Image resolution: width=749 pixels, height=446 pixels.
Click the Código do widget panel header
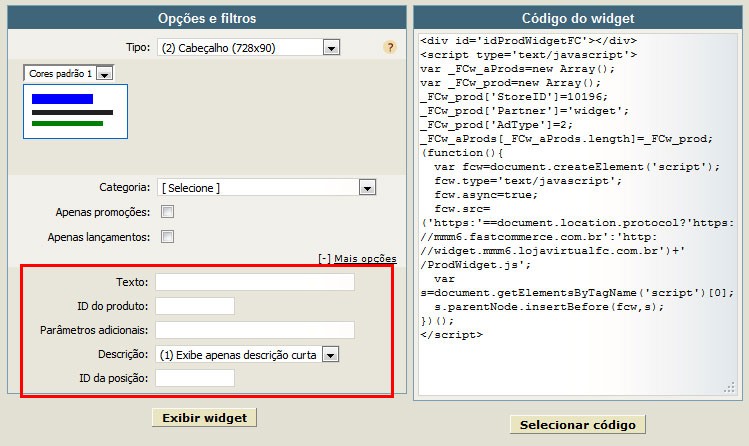tap(578, 18)
